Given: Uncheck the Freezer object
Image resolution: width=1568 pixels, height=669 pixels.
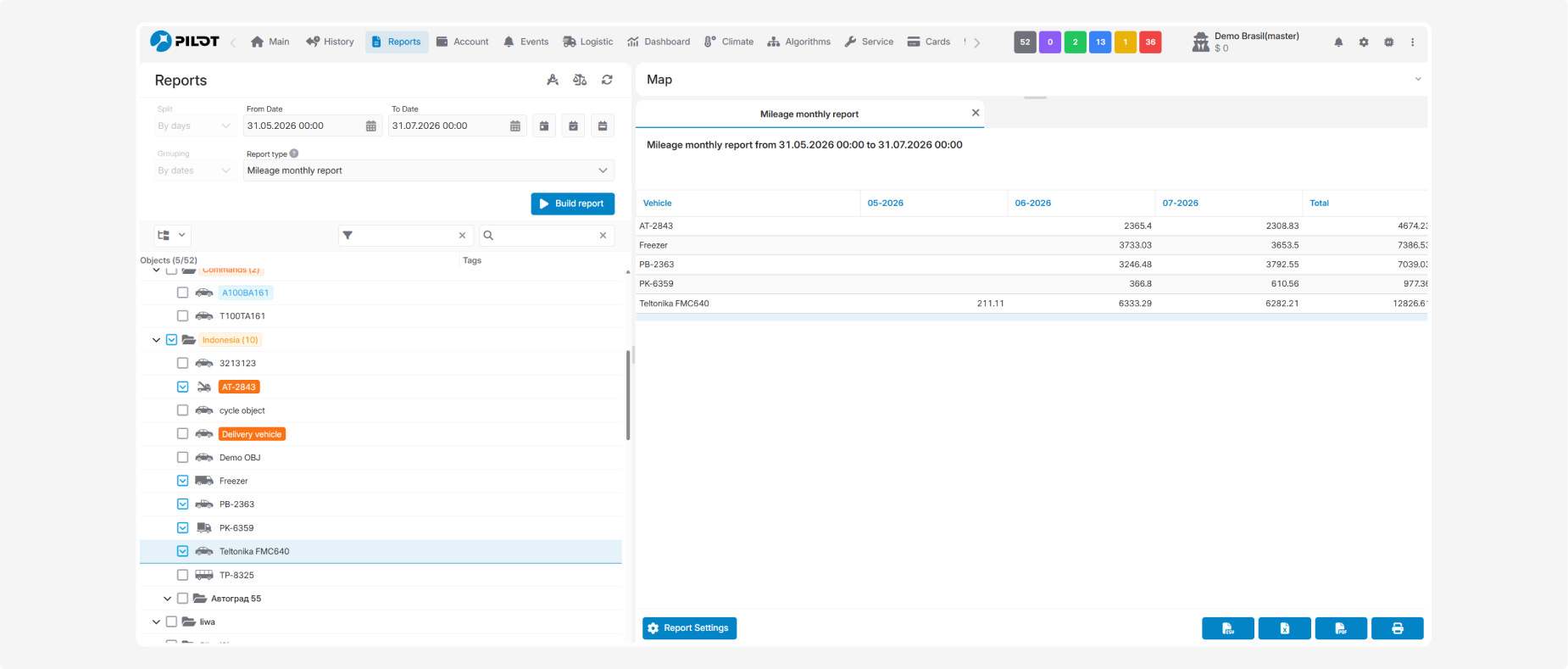Looking at the screenshot, I should (182, 481).
